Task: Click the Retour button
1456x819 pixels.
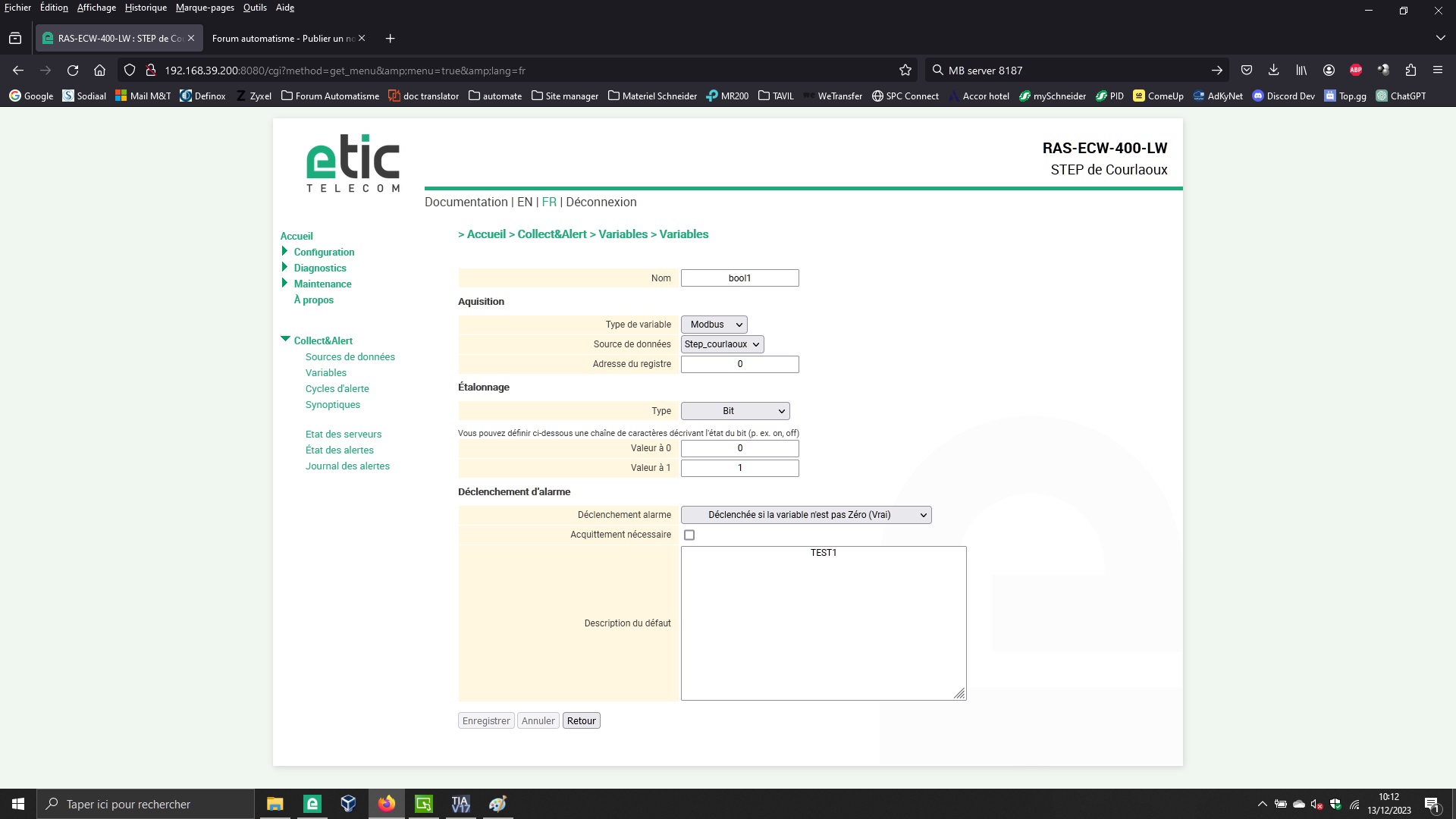Action: 581,721
